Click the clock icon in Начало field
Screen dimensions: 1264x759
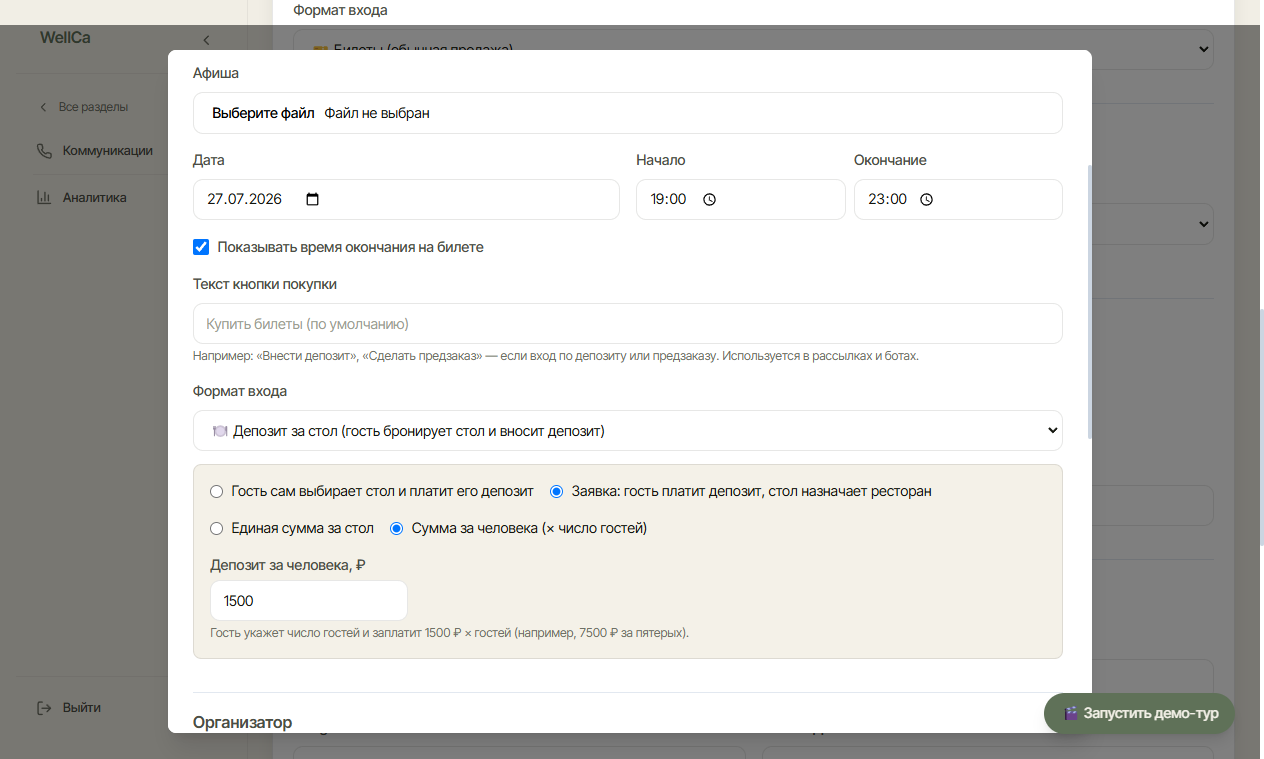[x=710, y=199]
